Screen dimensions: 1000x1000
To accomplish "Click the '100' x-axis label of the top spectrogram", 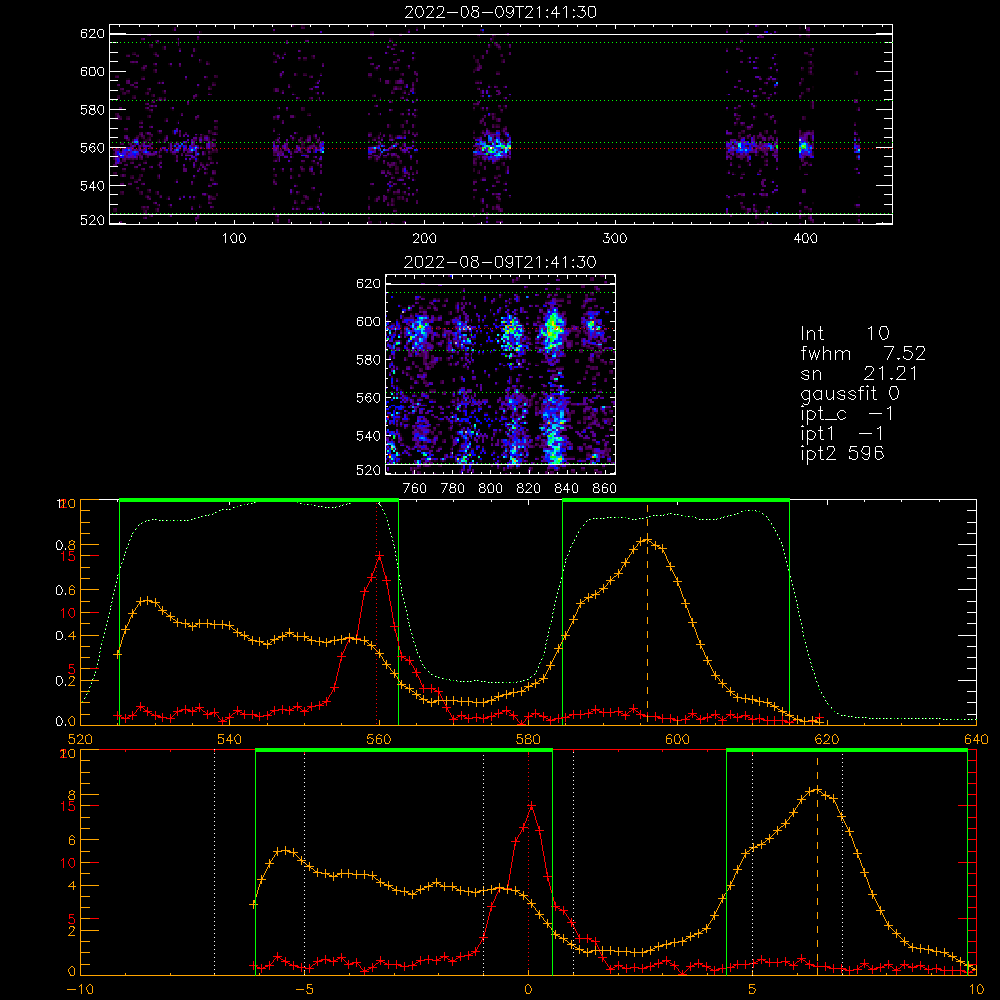I will click(234, 239).
